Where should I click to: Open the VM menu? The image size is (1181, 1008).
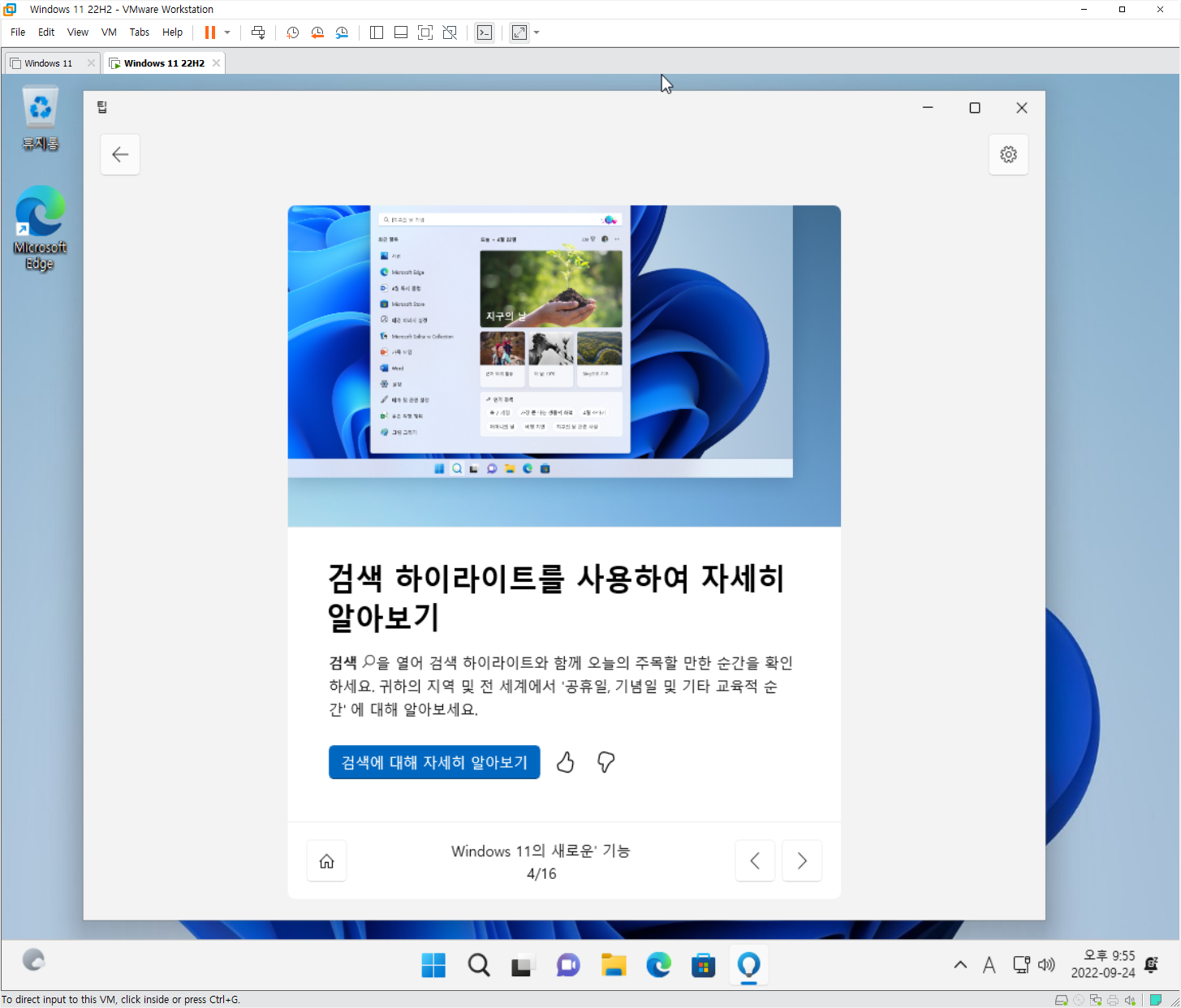[x=109, y=32]
